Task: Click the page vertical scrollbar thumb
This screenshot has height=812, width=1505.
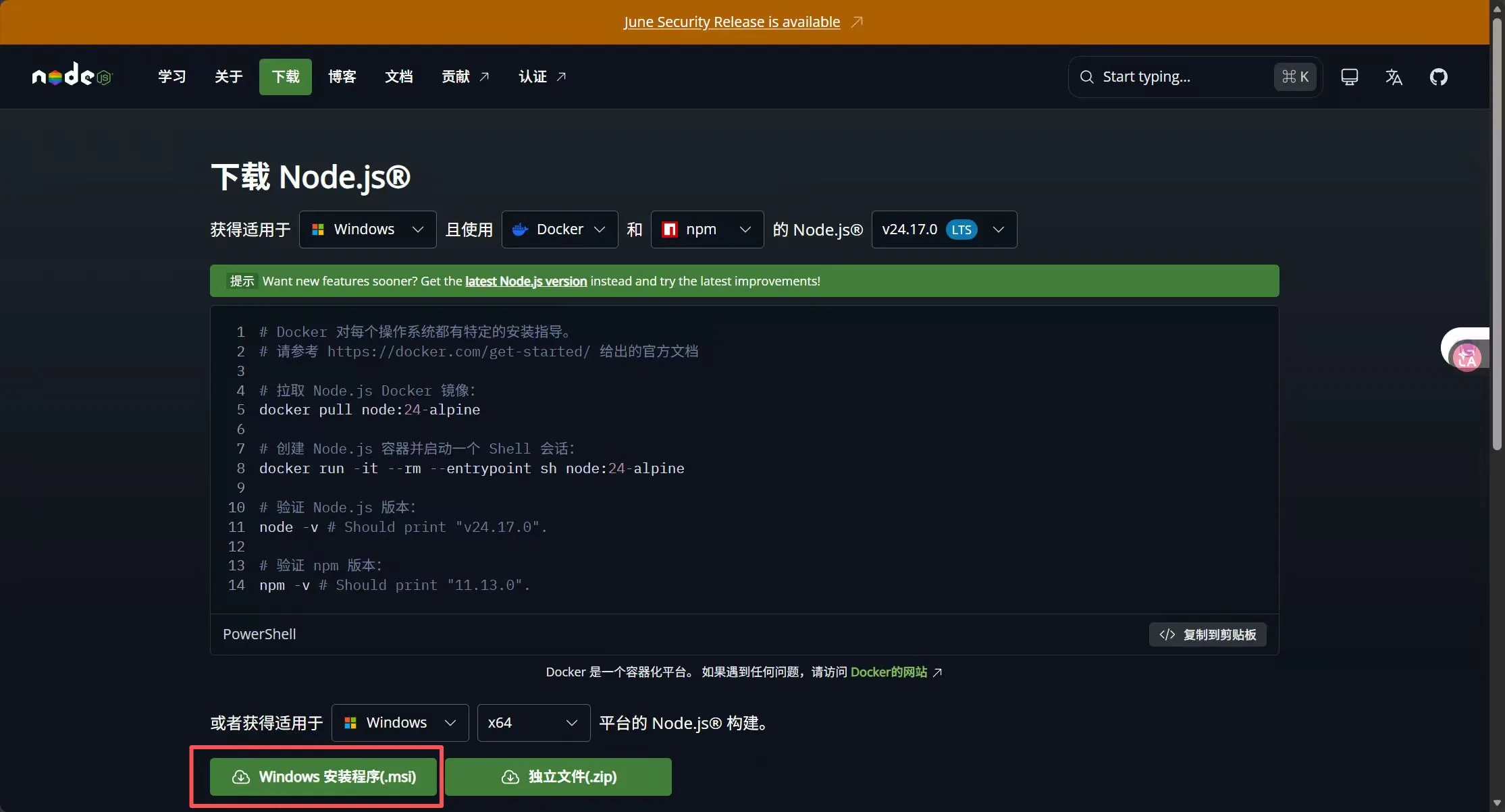Action: (1497, 233)
